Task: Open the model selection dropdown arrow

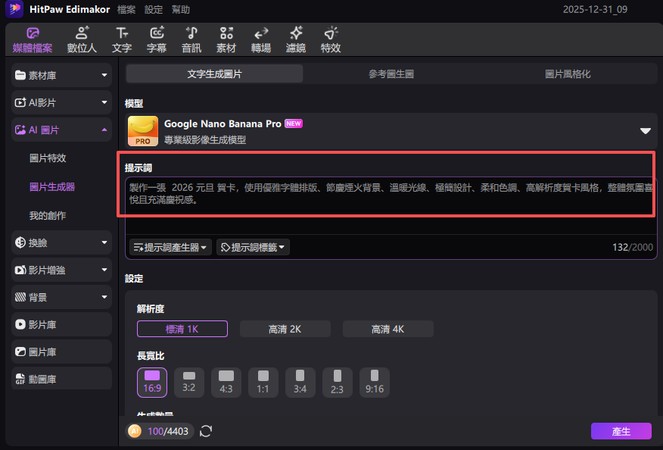Action: pyautogui.click(x=645, y=131)
